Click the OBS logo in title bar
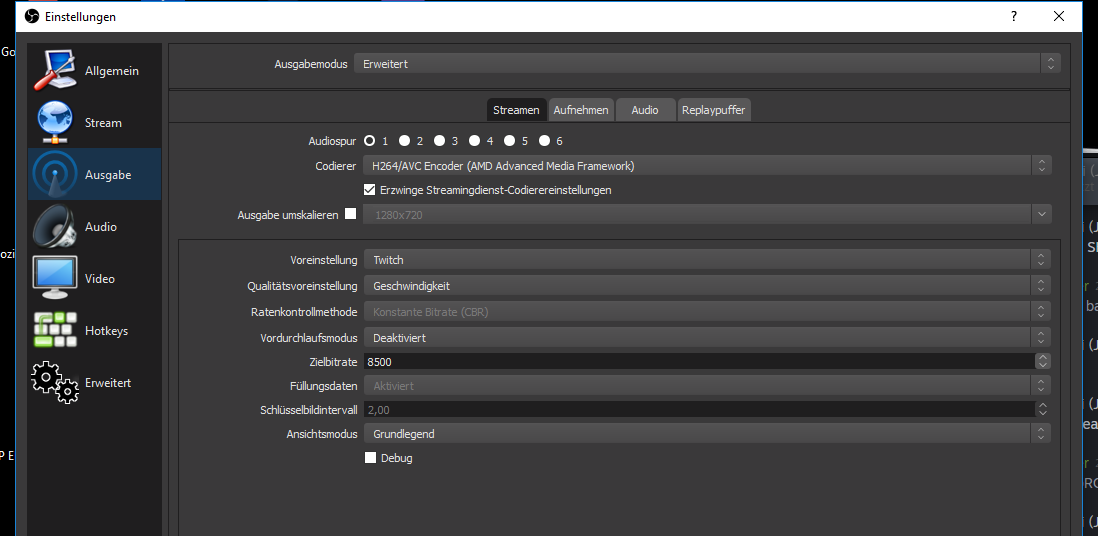This screenshot has width=1098, height=536. 32,17
